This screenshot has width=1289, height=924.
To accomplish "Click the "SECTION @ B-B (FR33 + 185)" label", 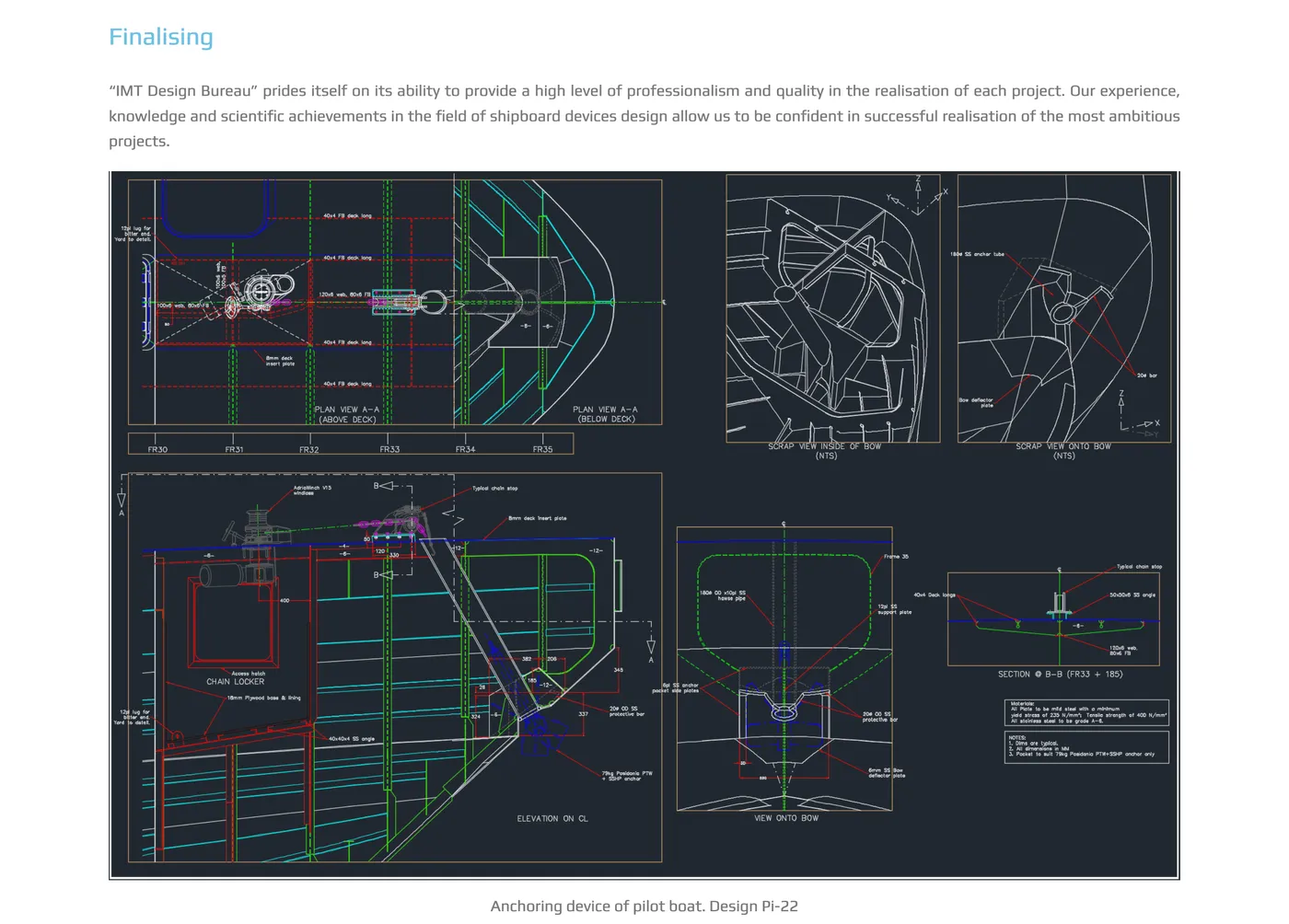I will 1060,675.
